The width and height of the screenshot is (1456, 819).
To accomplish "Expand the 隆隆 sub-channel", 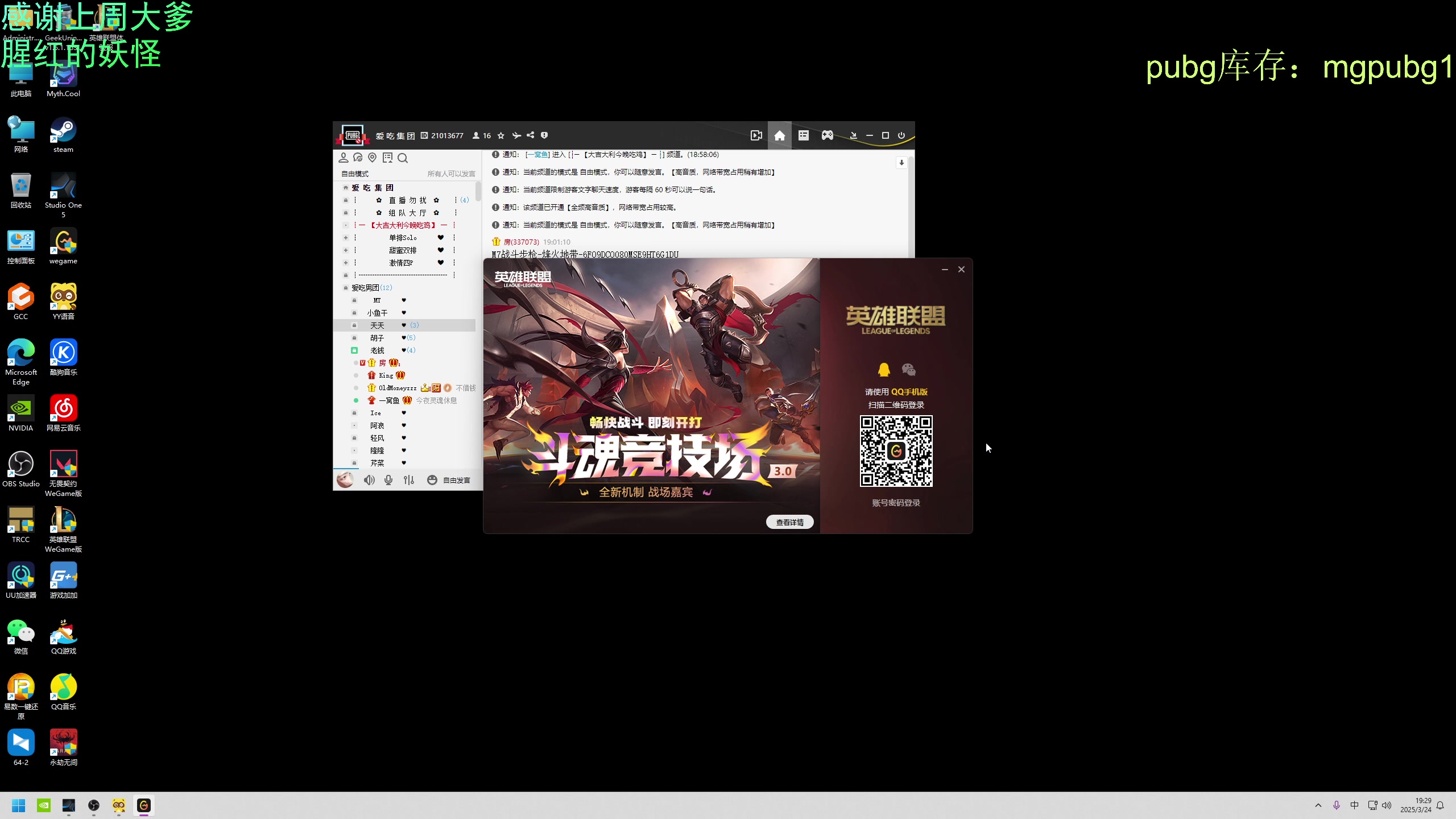I will coord(354,450).
